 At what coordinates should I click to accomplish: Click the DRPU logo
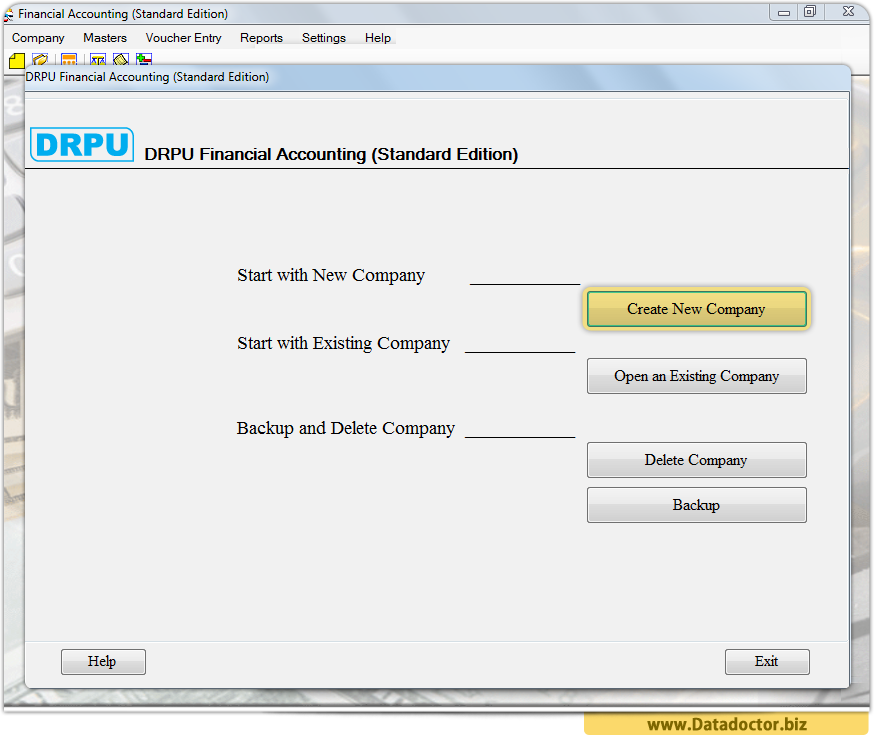point(82,144)
